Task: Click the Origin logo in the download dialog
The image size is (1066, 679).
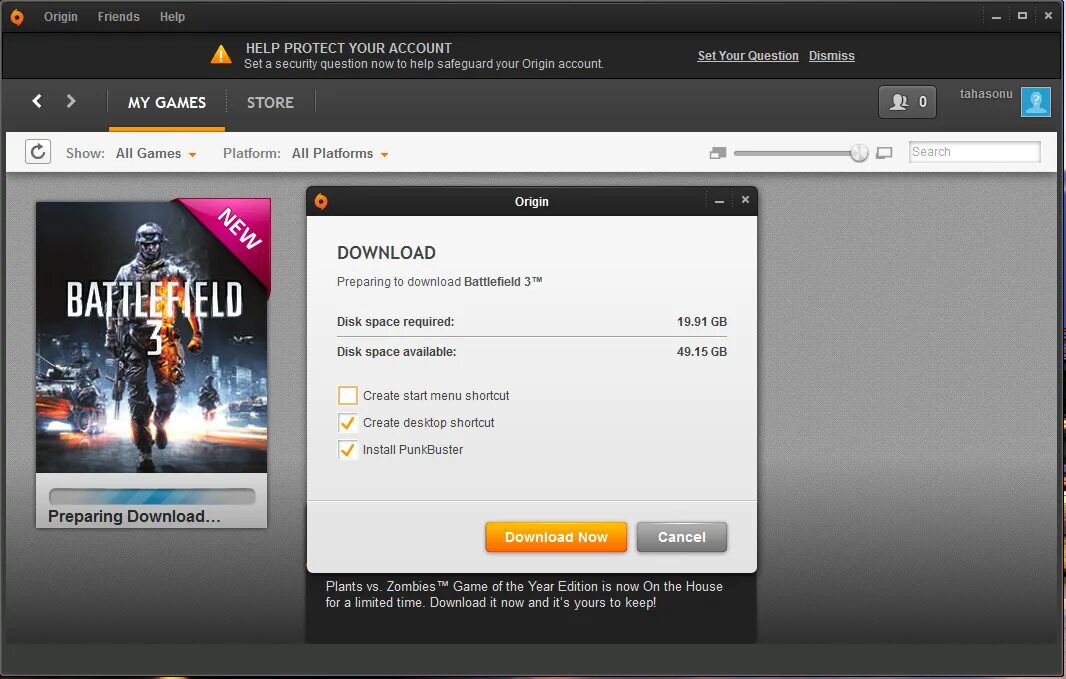Action: (321, 201)
